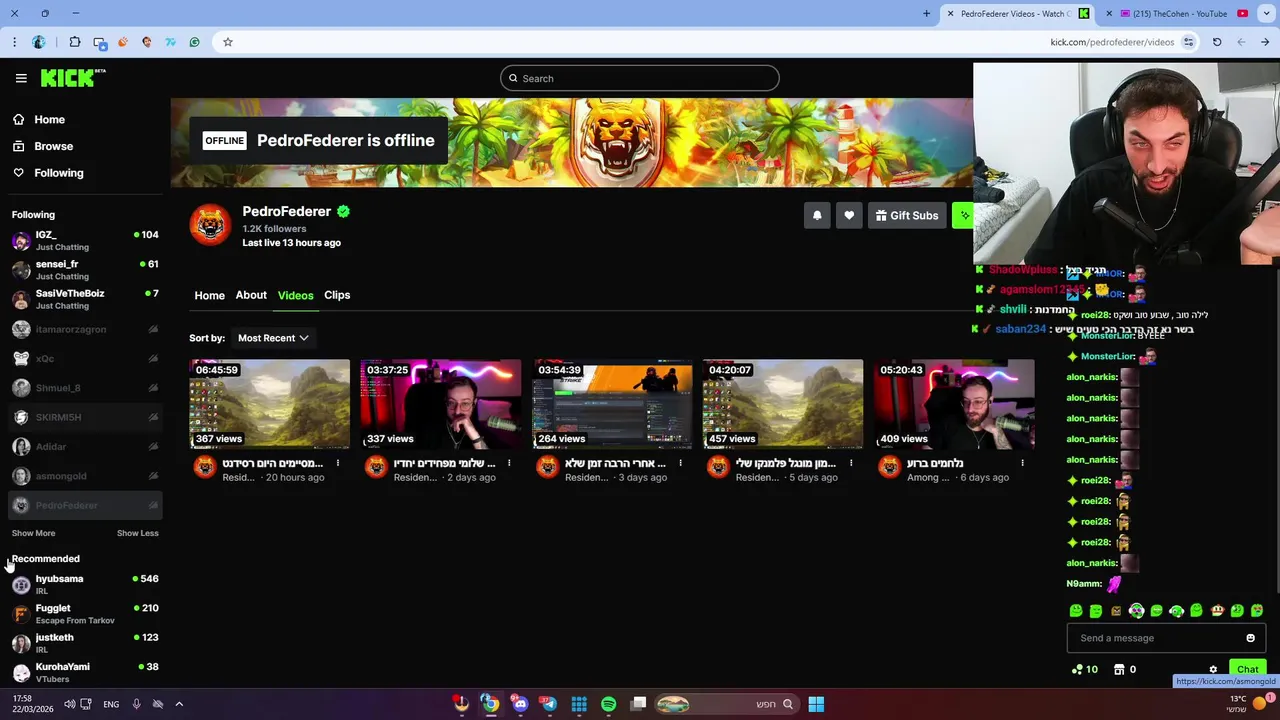Click the Gift Subs button

coord(907,215)
